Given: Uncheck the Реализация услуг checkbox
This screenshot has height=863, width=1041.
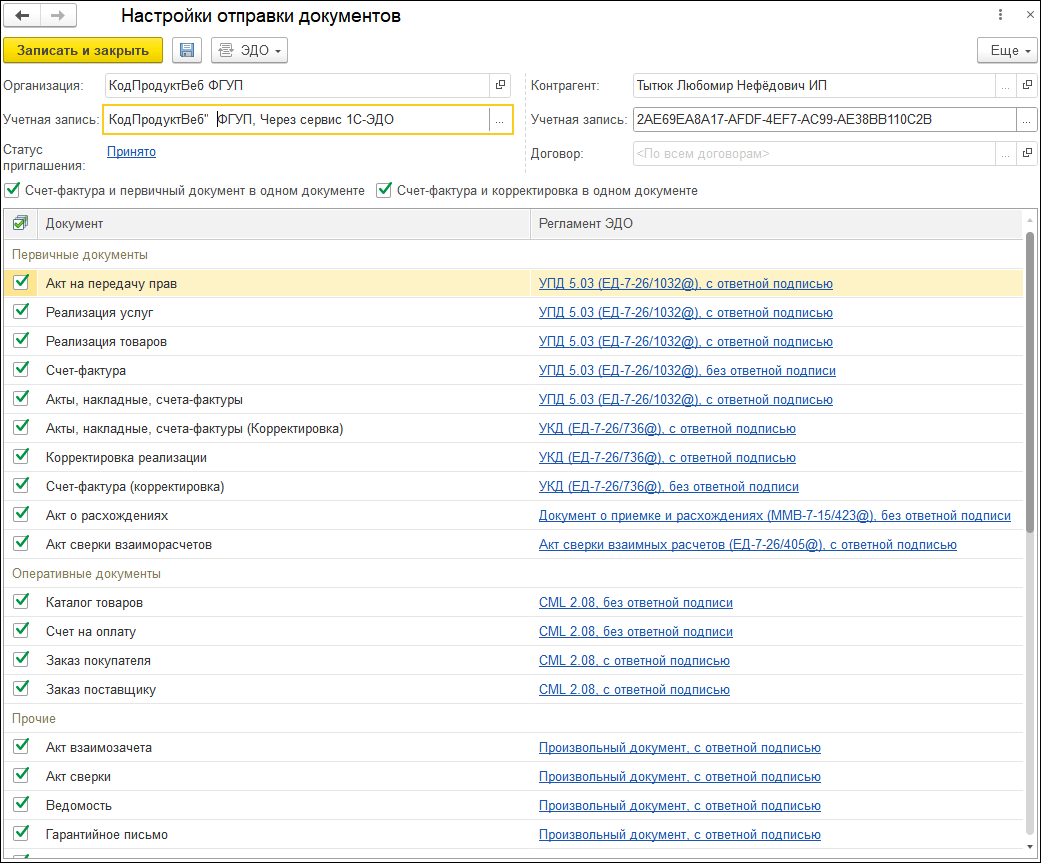Looking at the screenshot, I should pos(21,312).
